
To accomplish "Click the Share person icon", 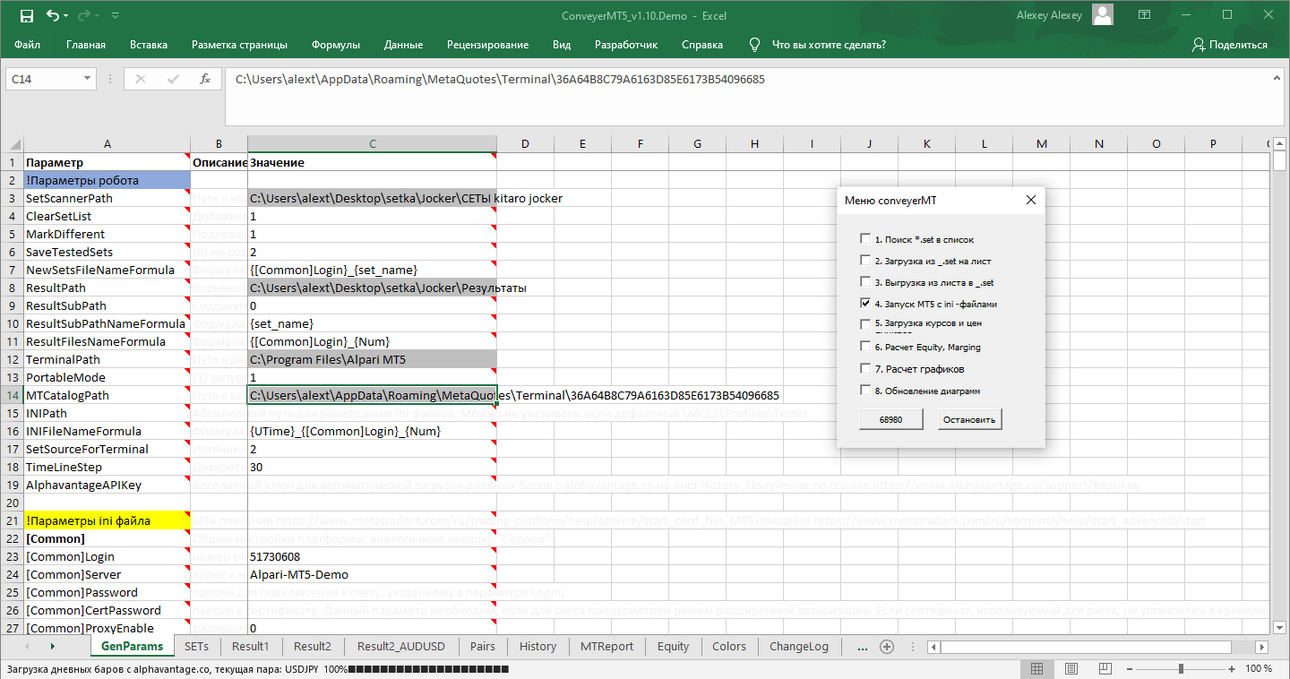I will coord(1198,45).
